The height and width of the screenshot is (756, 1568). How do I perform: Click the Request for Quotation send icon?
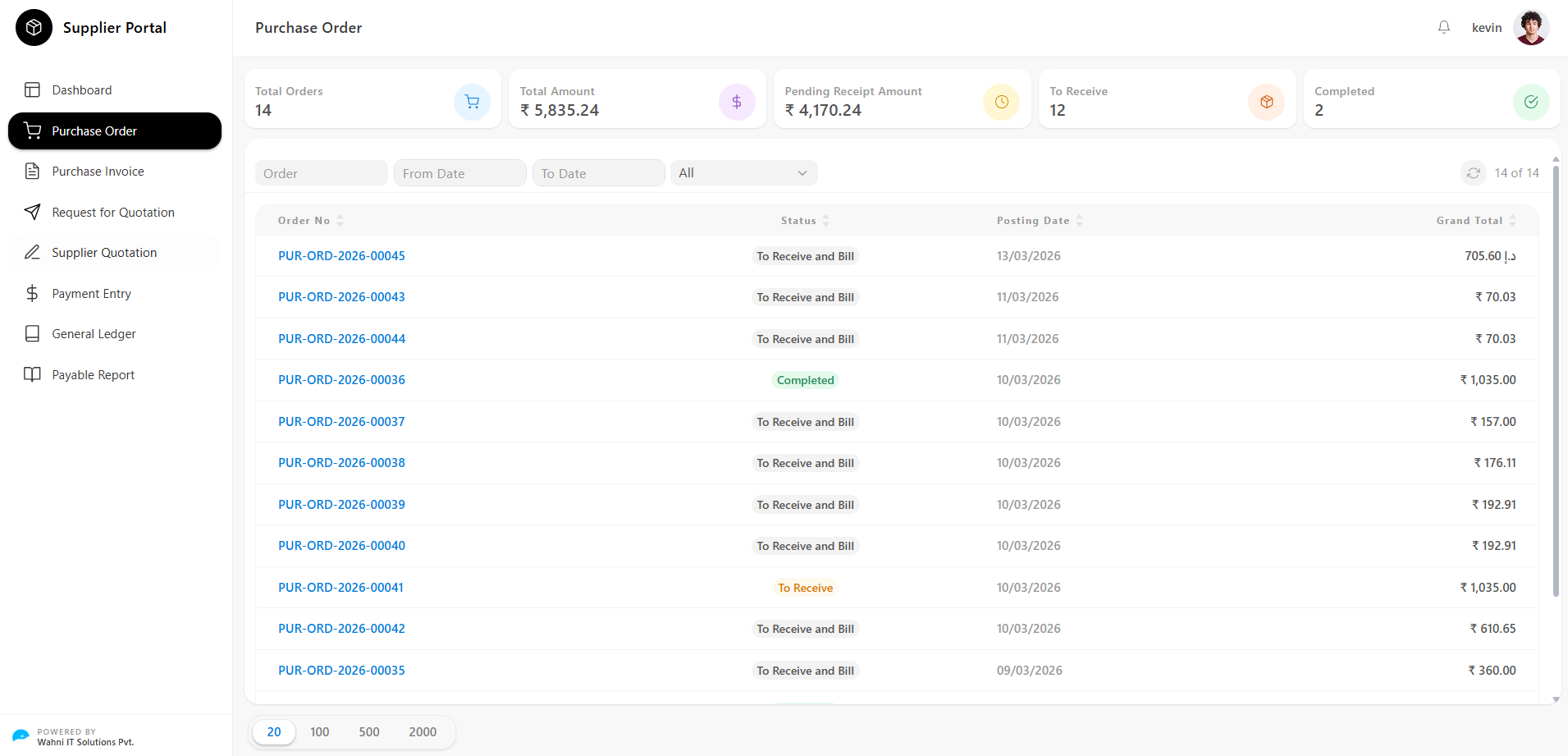(32, 213)
